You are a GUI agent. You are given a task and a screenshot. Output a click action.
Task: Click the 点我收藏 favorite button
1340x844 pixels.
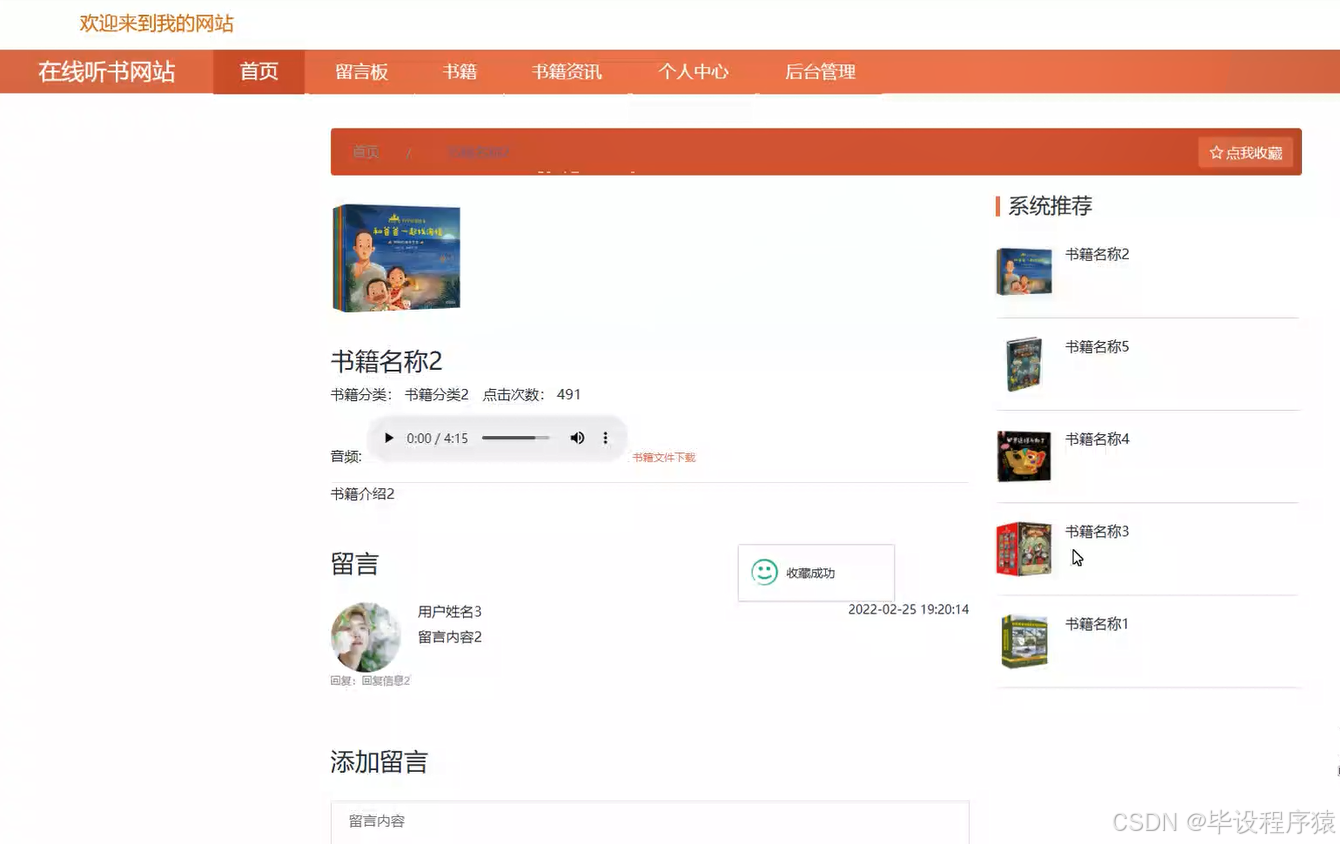tap(1246, 153)
